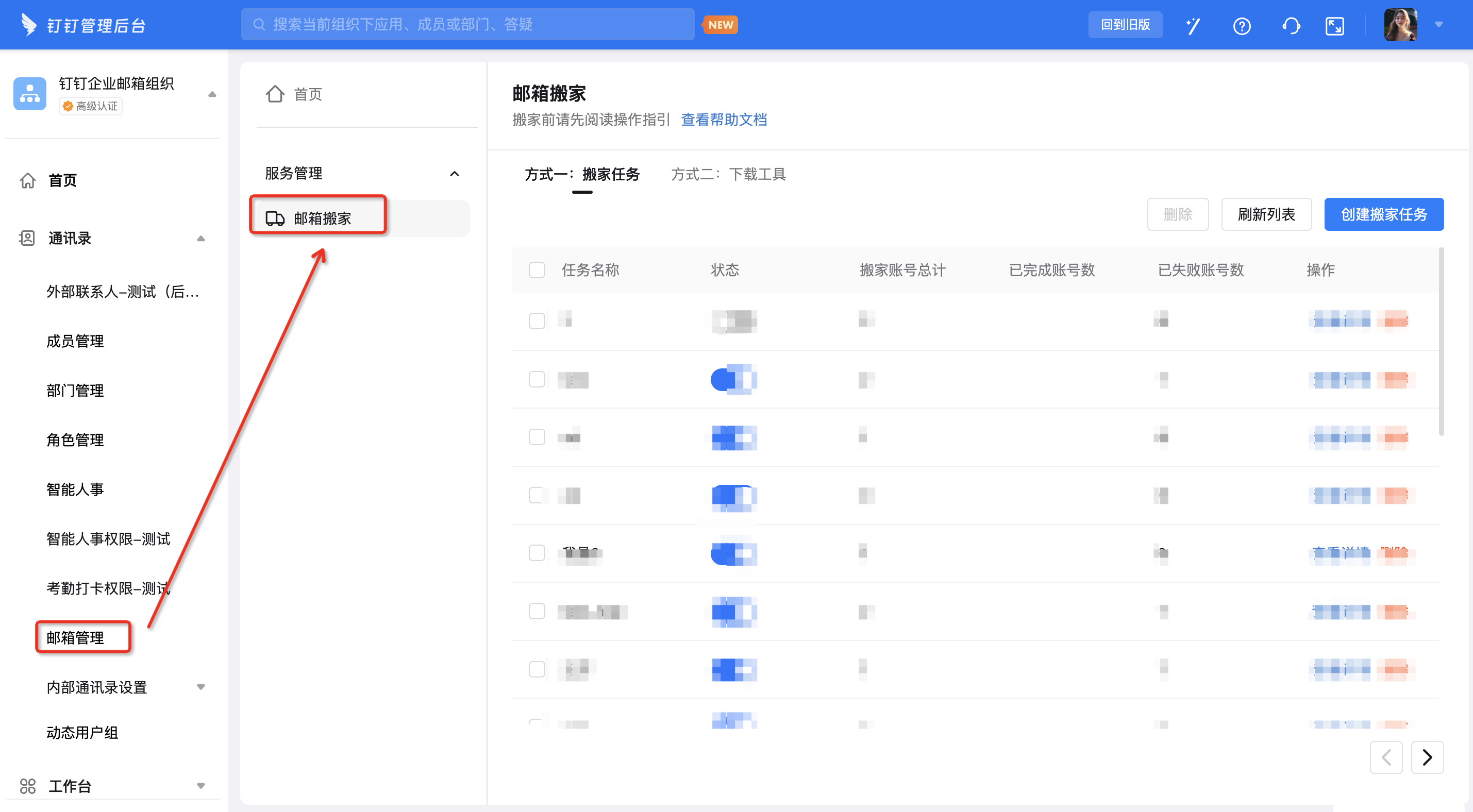Switch to 方式一：搬家任务 tab

(582, 175)
